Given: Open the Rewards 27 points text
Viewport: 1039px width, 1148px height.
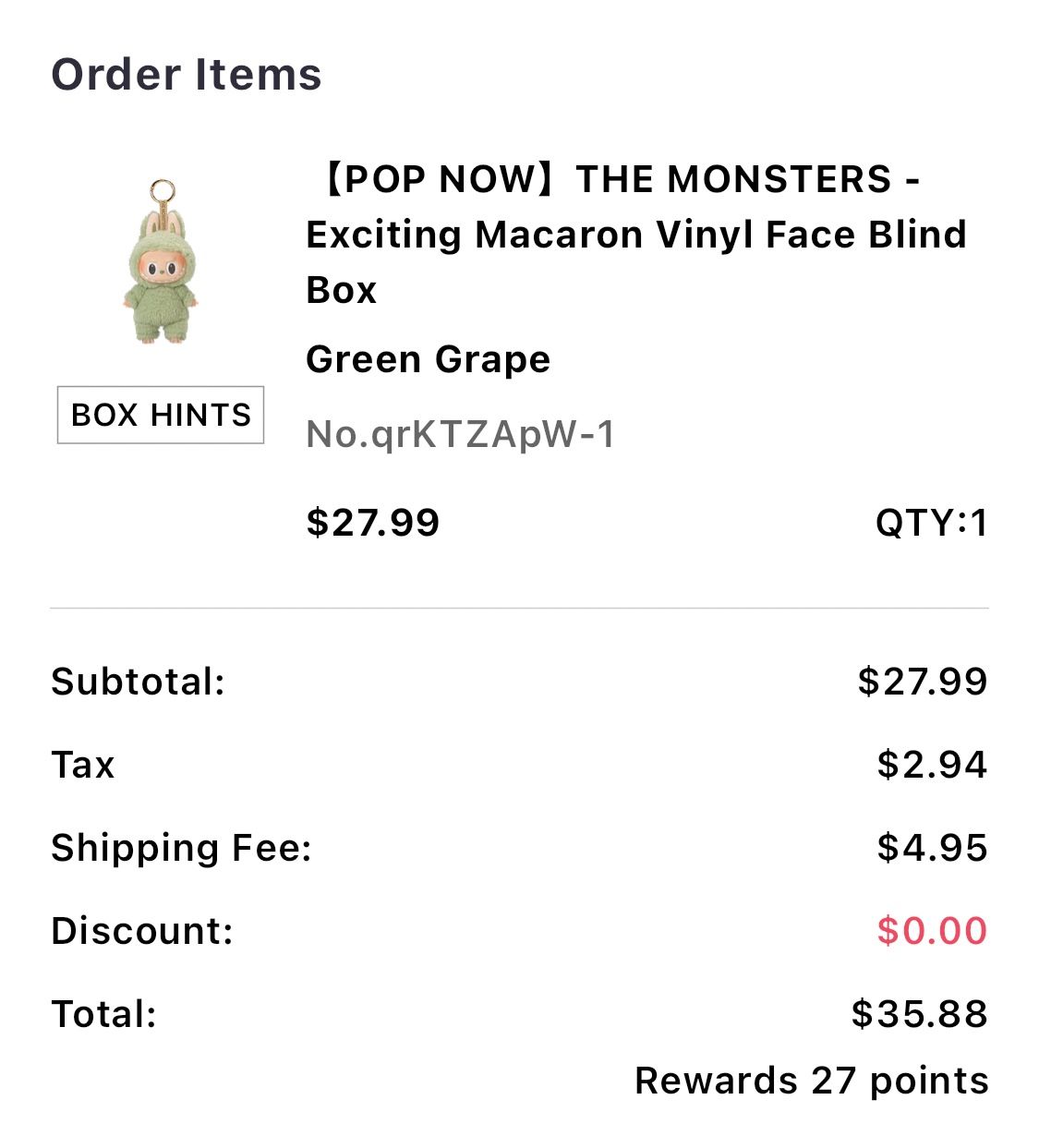Looking at the screenshot, I should (x=811, y=1081).
